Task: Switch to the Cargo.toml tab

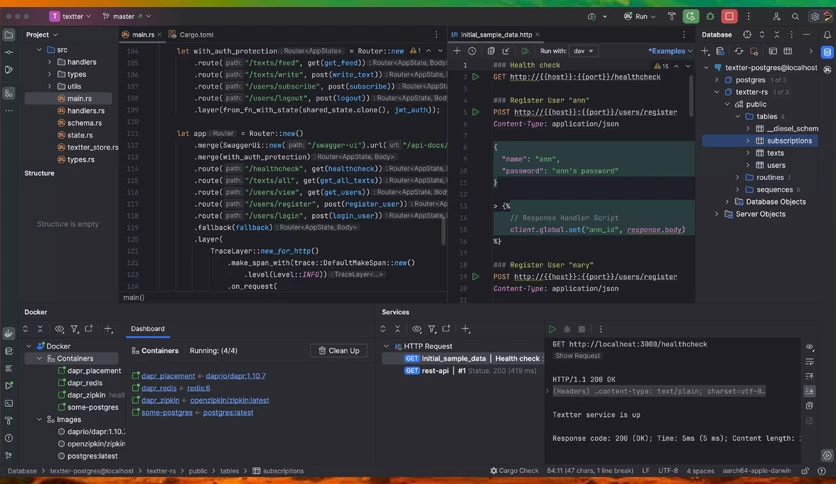Action: coord(192,35)
